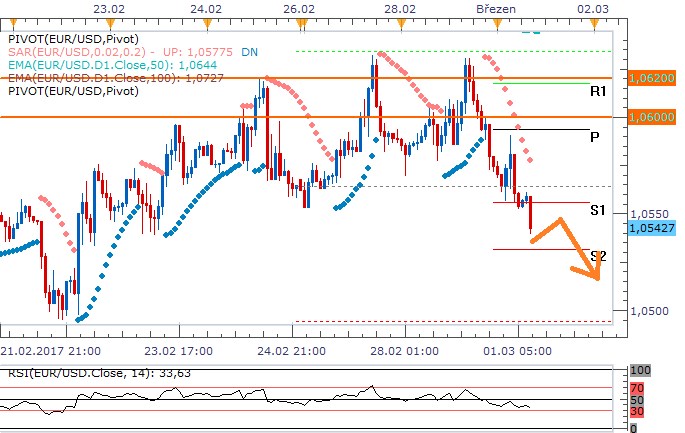This screenshot has height=433, width=685.
Task: Select the EMA 100 indicator legend entry
Action: [93, 76]
